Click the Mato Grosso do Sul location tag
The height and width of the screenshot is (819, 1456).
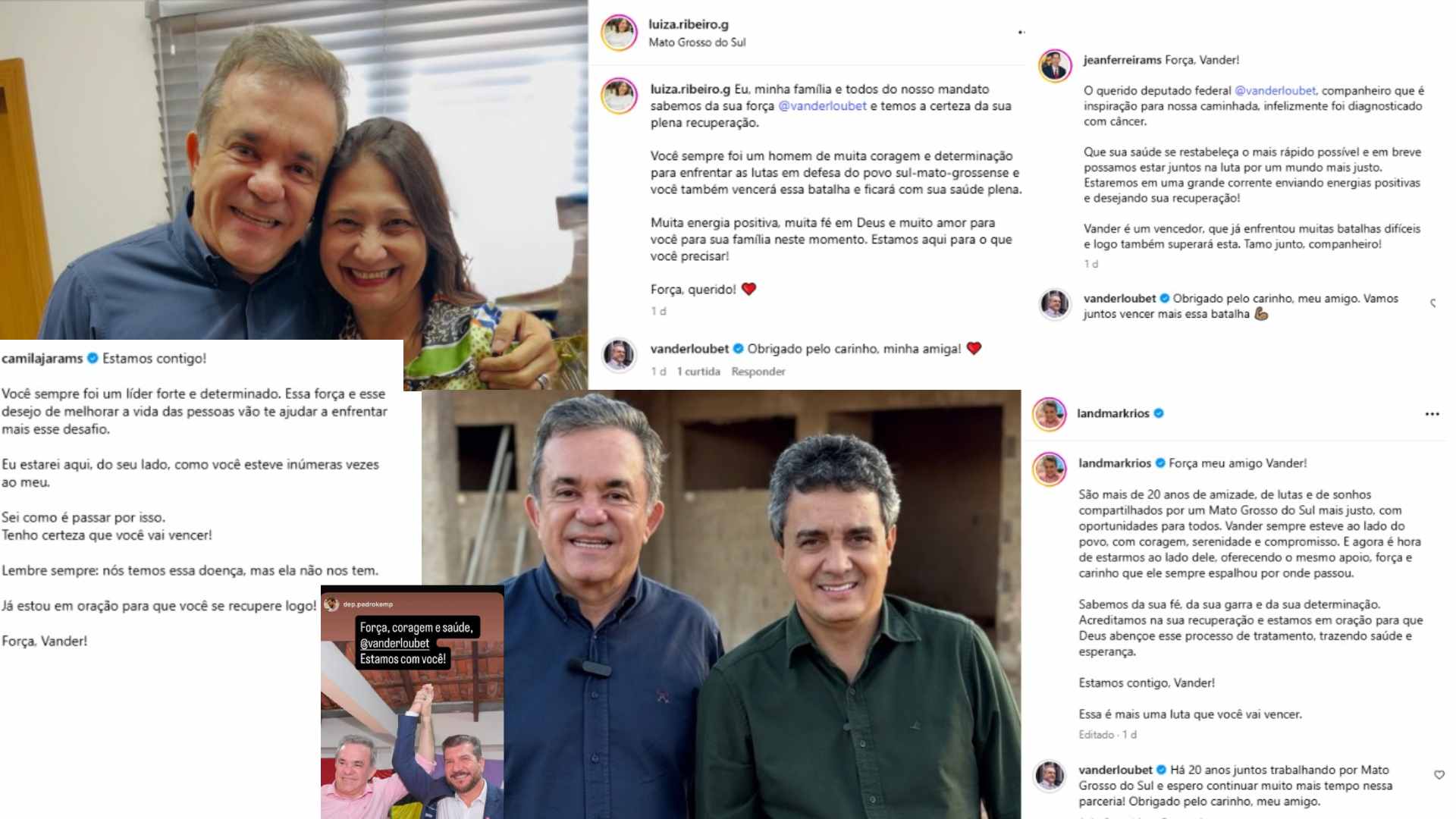coord(697,42)
